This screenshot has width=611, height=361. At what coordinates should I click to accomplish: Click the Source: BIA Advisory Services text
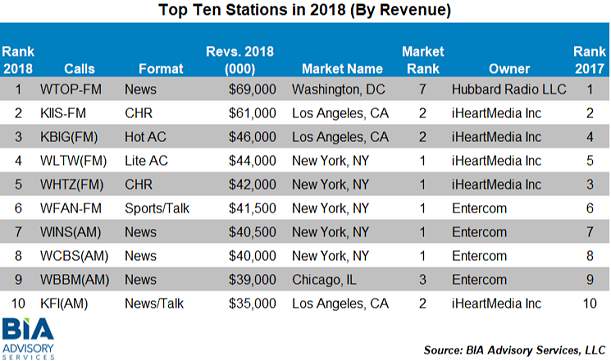point(514,350)
